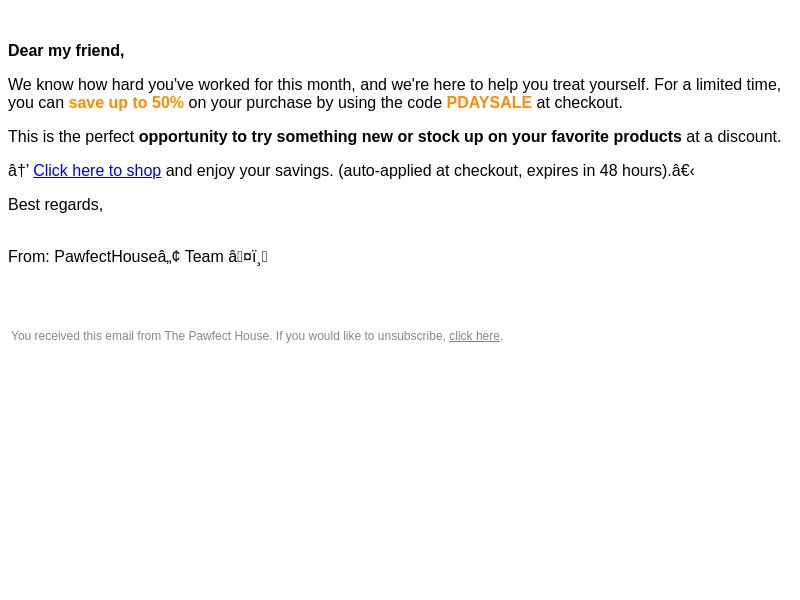The width and height of the screenshot is (800, 600).
Task: Click the bold 'opportunity to try something new' text
Action: pyautogui.click(x=248, y=137)
